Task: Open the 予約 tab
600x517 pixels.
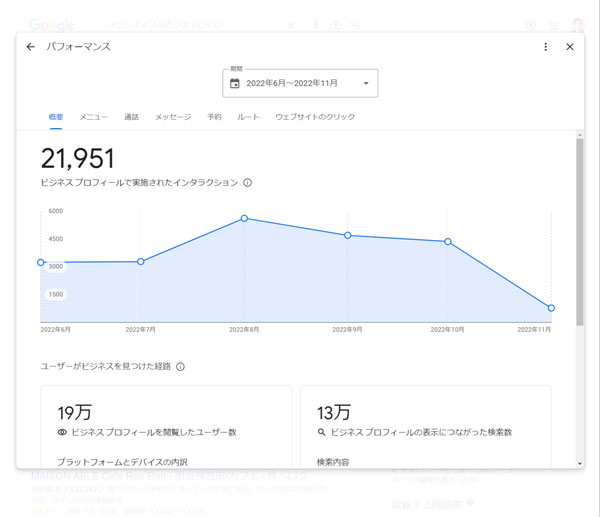Action: point(214,117)
